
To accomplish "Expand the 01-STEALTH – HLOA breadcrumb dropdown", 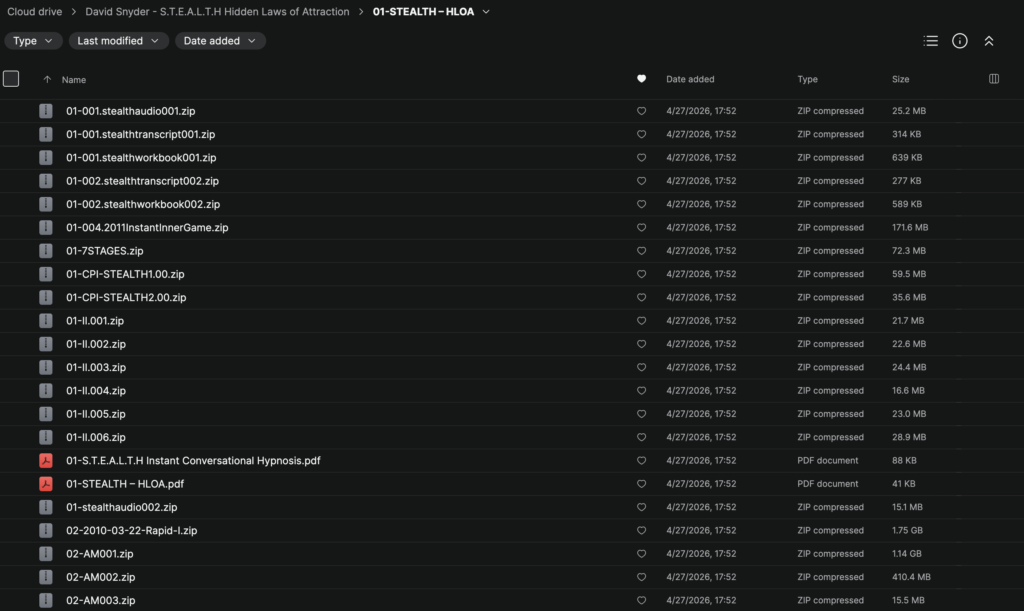I will (x=486, y=12).
